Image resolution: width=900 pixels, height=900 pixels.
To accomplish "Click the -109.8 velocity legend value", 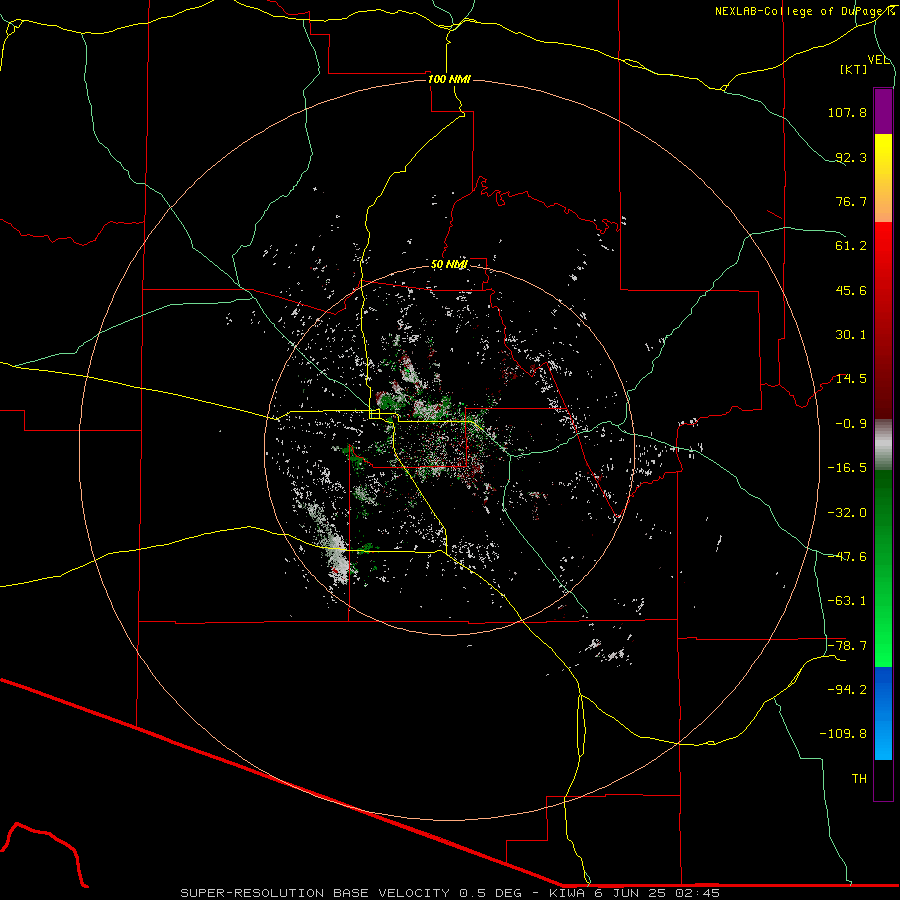I will 843,734.
